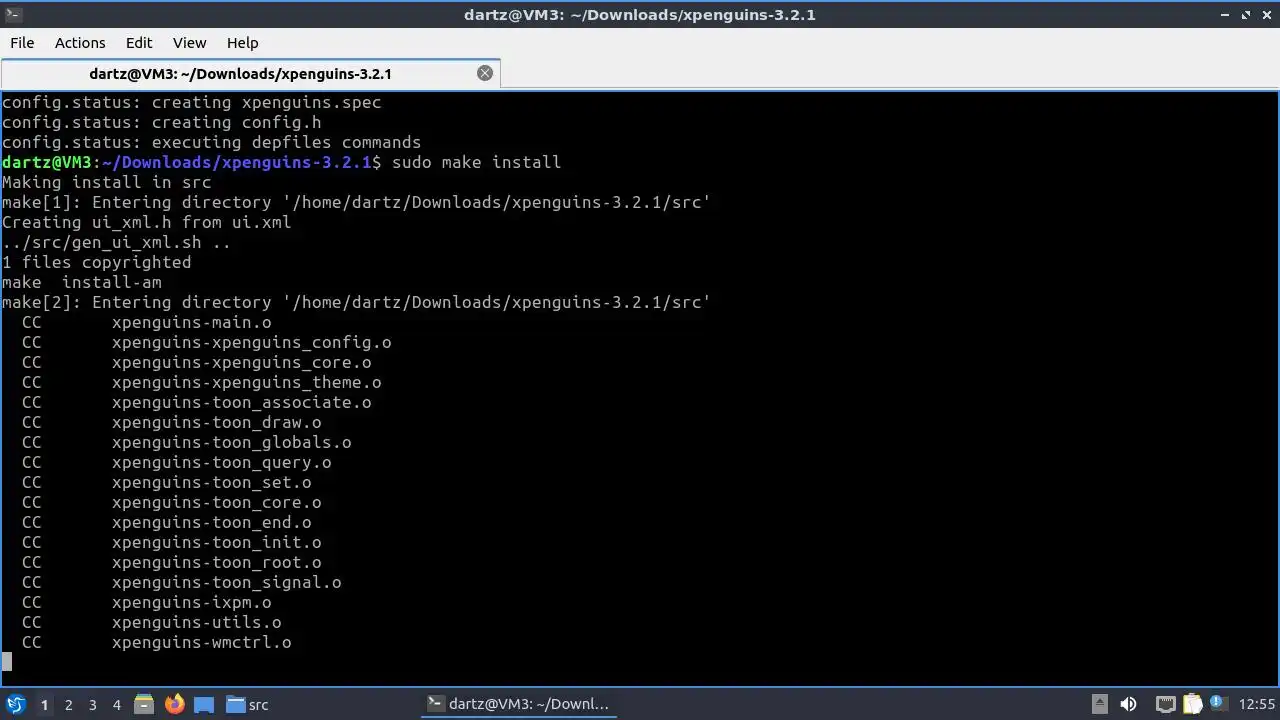Select the xpenguins-3.2.1 terminal tab
This screenshot has width=1280, height=720.
(x=240, y=73)
